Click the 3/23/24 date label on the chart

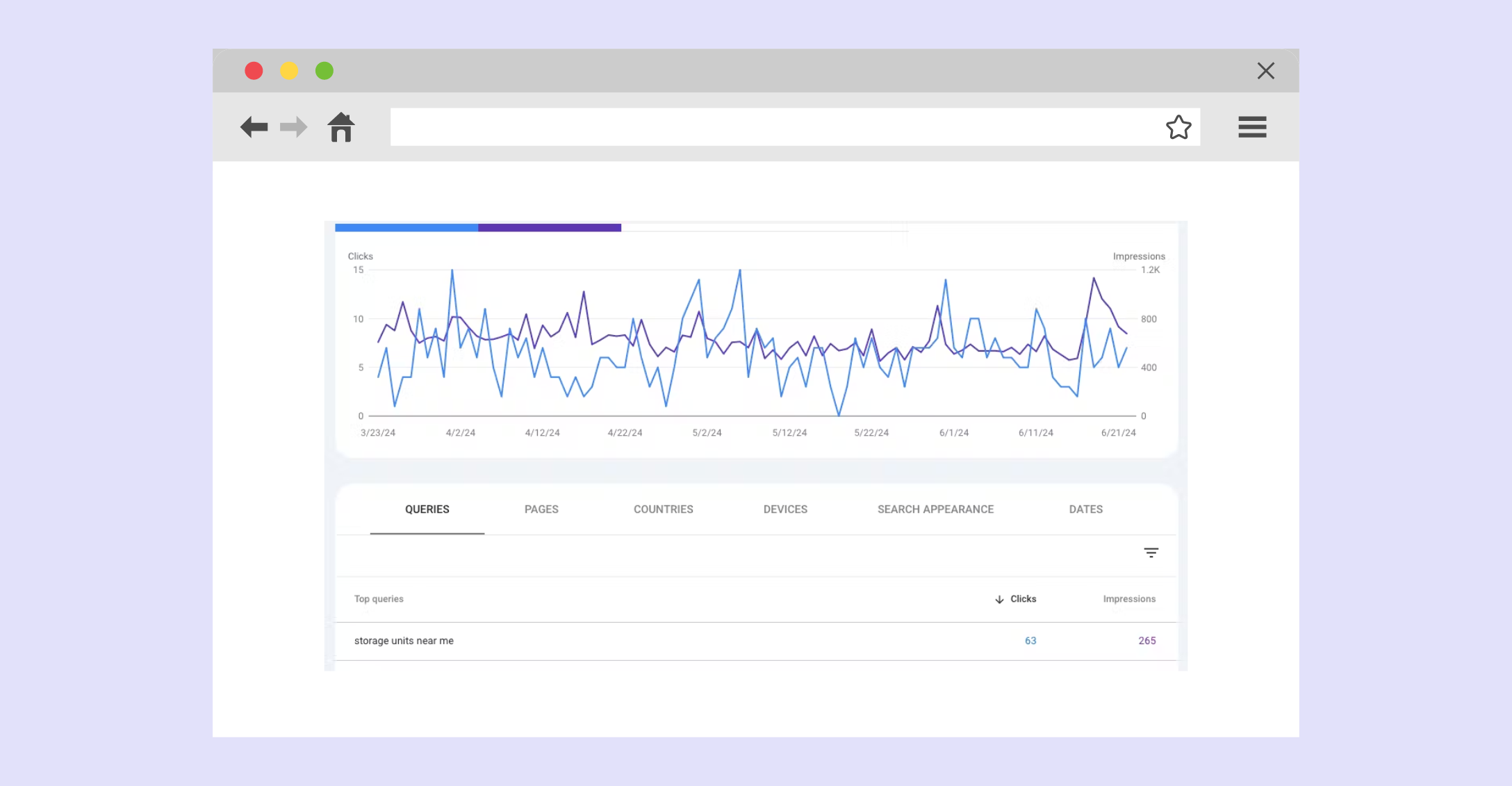378,433
